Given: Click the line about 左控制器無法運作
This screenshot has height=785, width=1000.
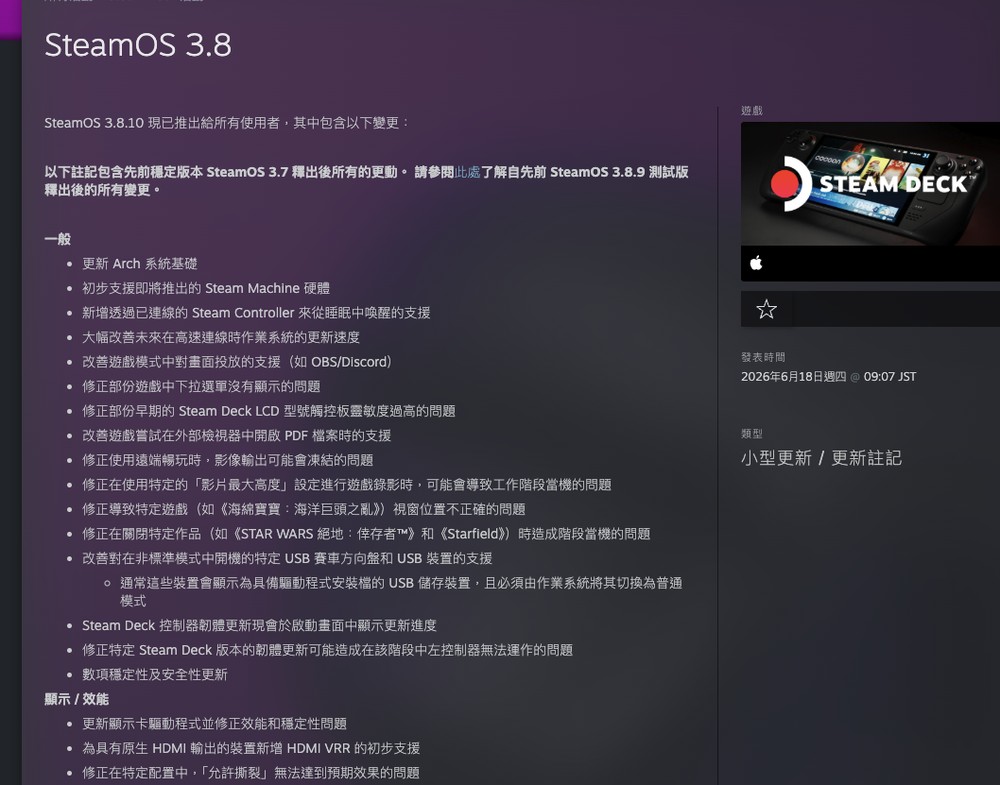Looking at the screenshot, I should (x=327, y=650).
